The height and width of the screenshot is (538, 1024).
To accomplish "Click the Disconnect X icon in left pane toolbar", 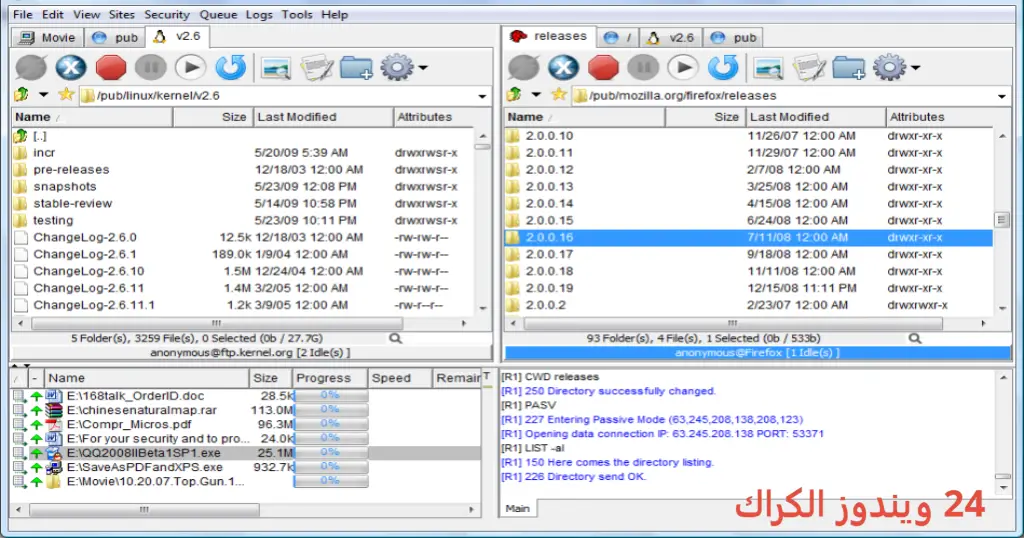I will [x=71, y=67].
